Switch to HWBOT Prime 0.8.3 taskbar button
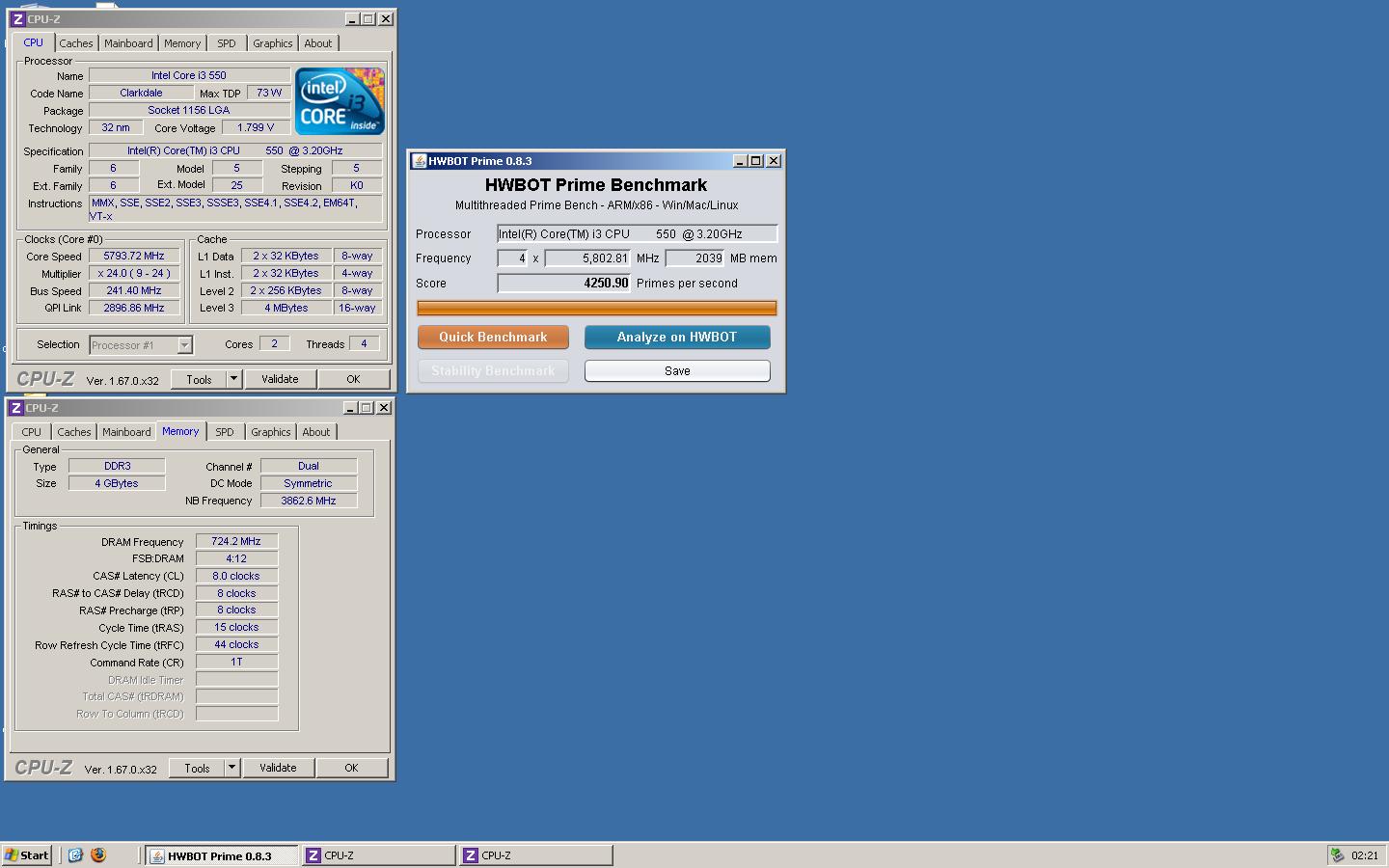The image size is (1389, 868). pyautogui.click(x=221, y=855)
